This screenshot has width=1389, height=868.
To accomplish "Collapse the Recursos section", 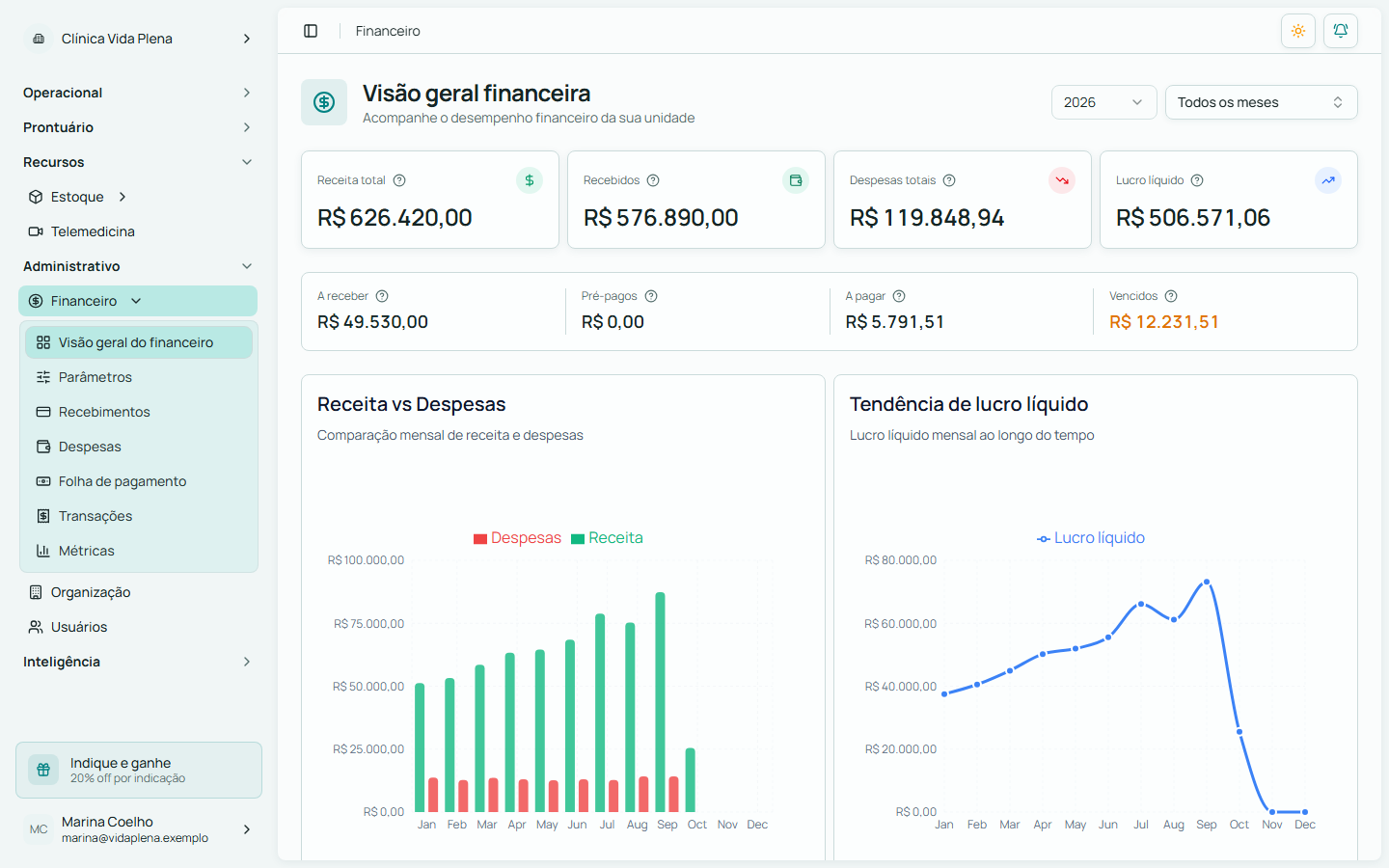I will [x=138, y=162].
